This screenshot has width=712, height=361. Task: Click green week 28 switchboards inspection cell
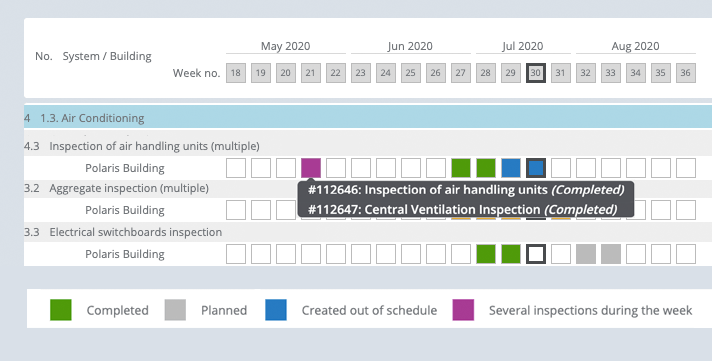(x=486, y=254)
